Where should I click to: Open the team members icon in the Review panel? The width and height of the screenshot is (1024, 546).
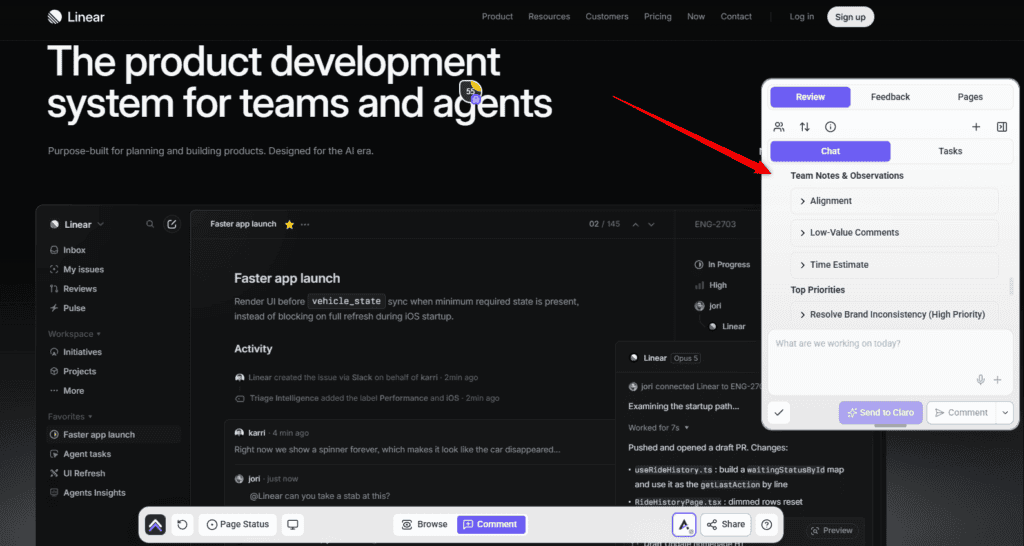(779, 127)
